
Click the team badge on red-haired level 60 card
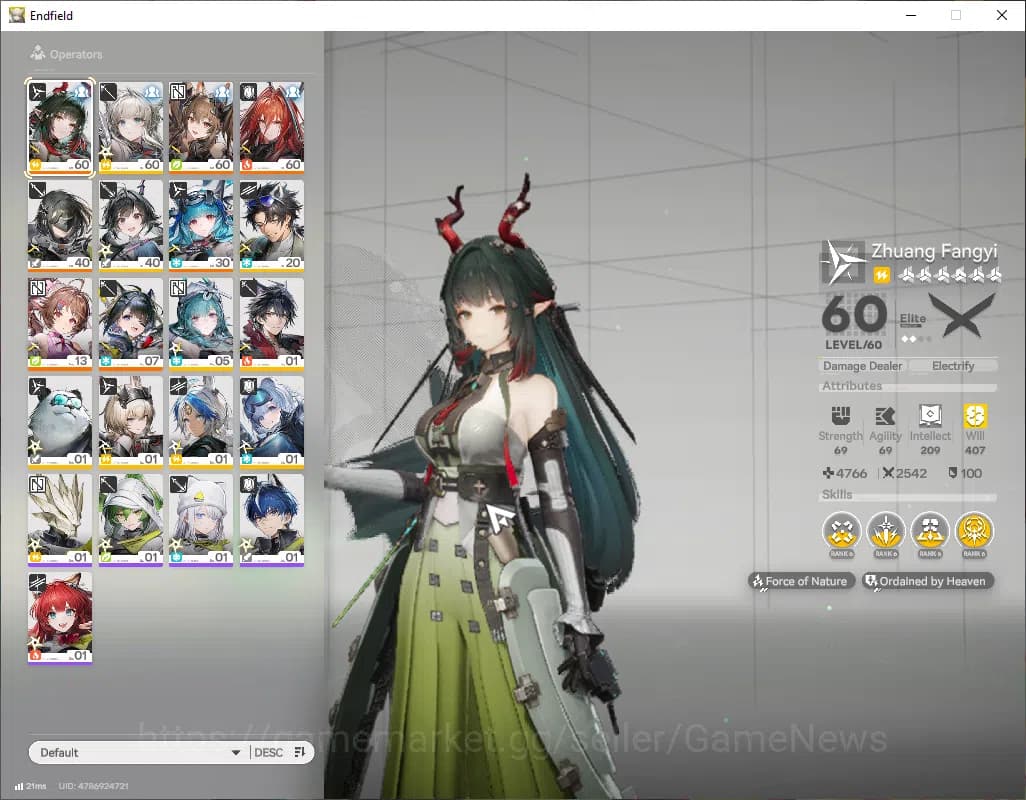pyautogui.click(x=293, y=91)
